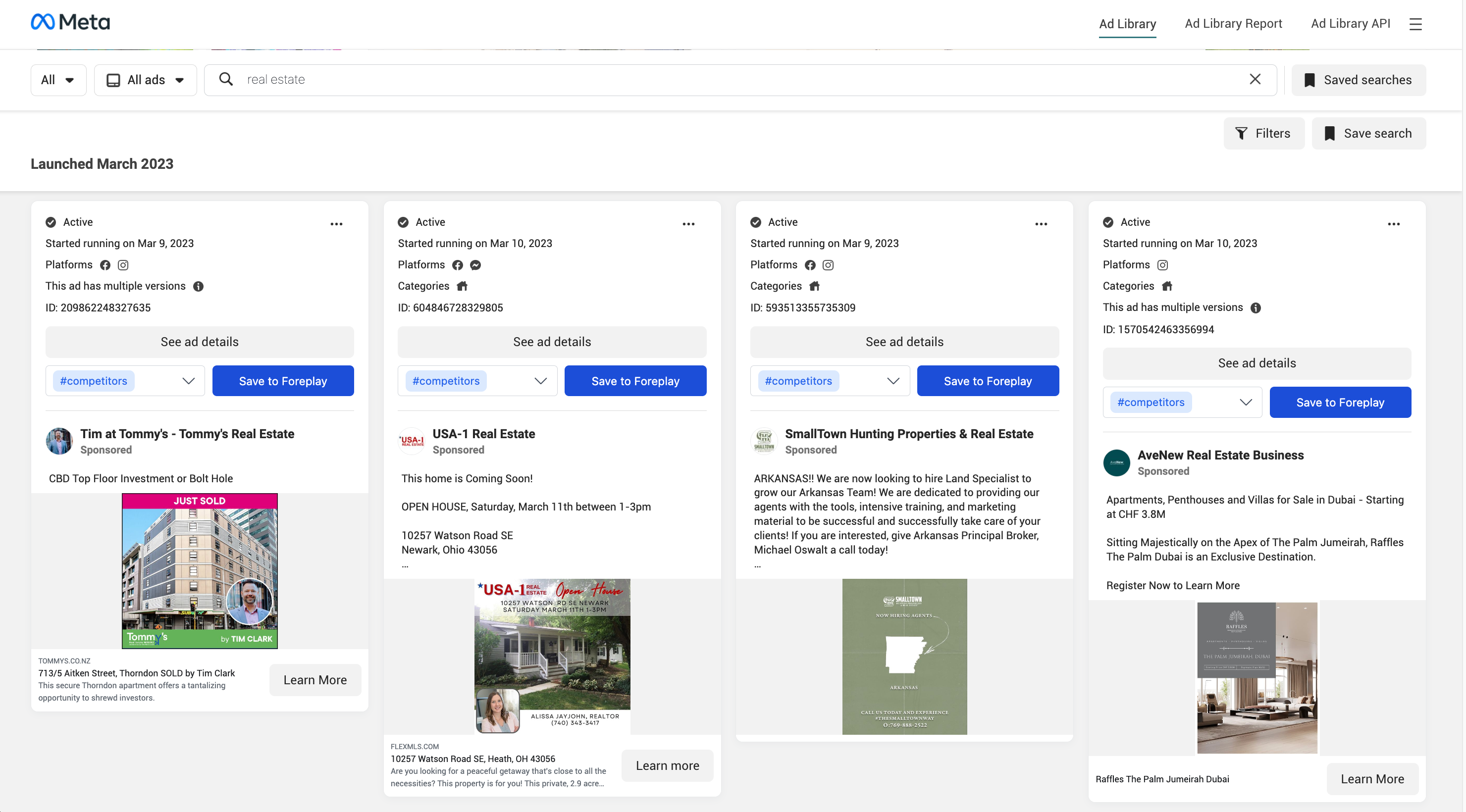Expand #competitors tag dropdown on USA-1 ad

click(541, 381)
